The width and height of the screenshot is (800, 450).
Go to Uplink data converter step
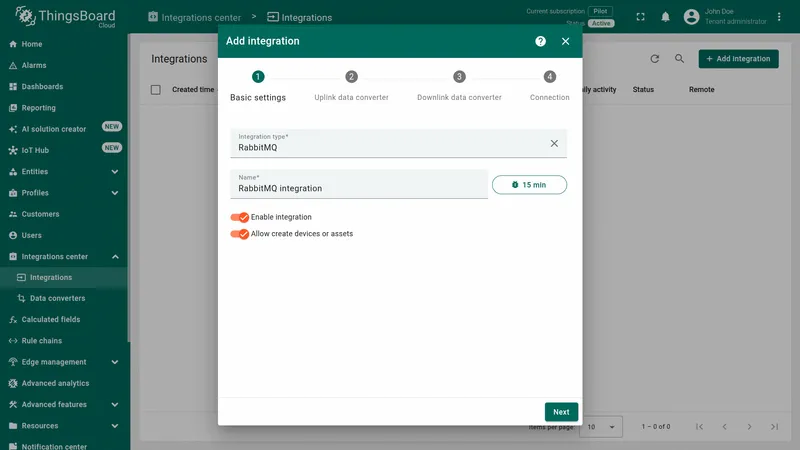(351, 86)
